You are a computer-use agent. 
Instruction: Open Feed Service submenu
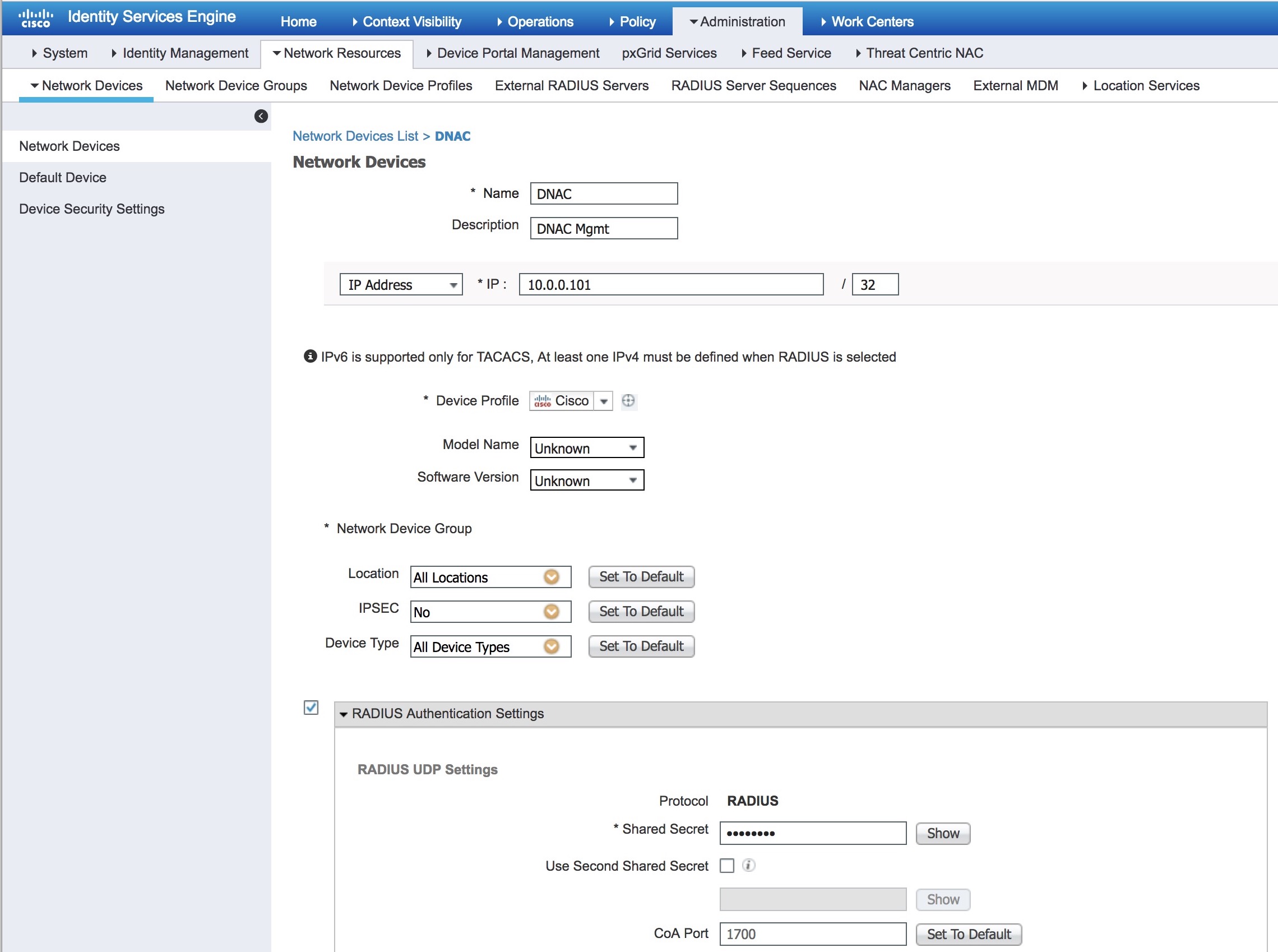[x=786, y=53]
